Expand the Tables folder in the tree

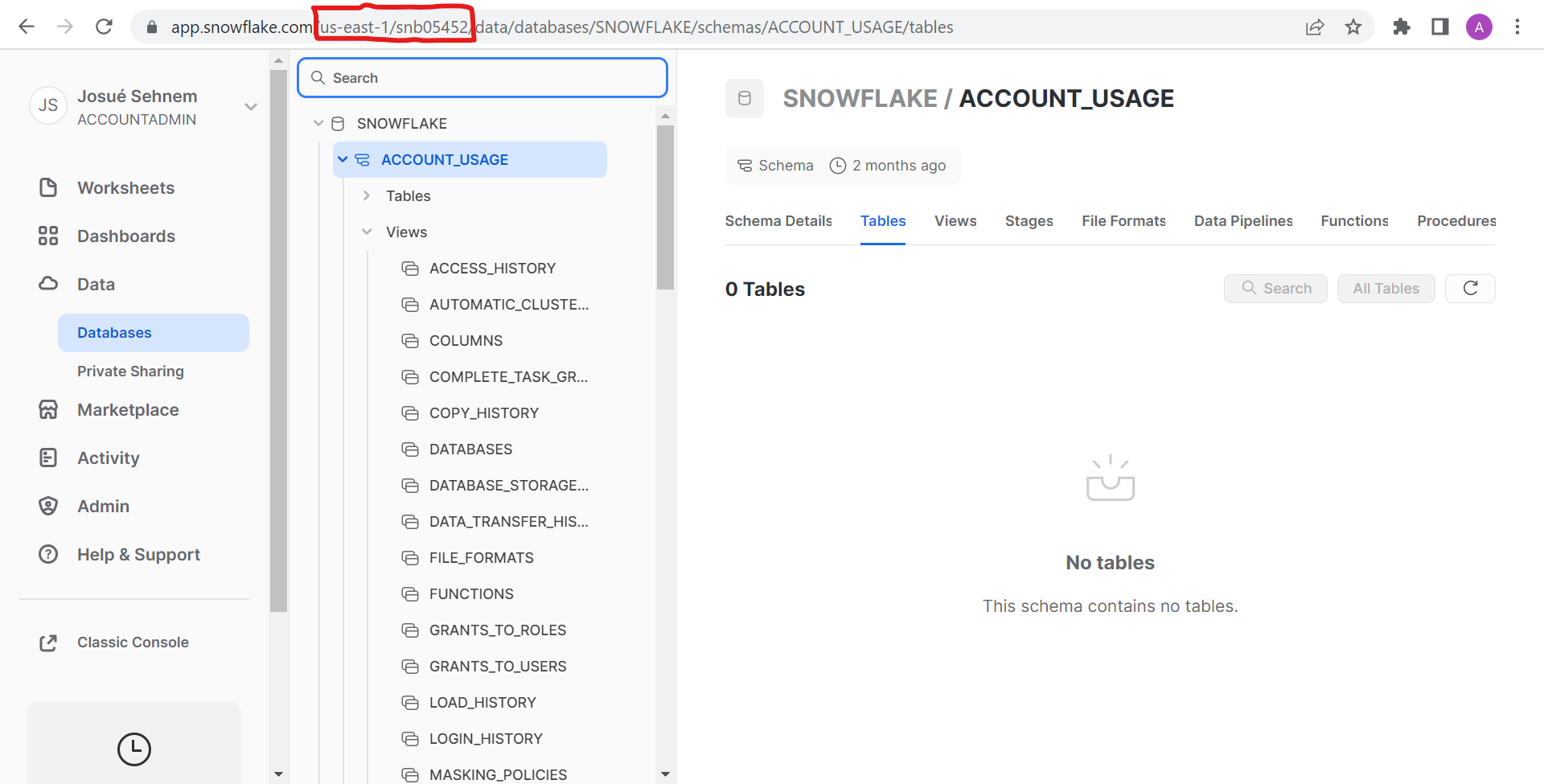click(367, 195)
